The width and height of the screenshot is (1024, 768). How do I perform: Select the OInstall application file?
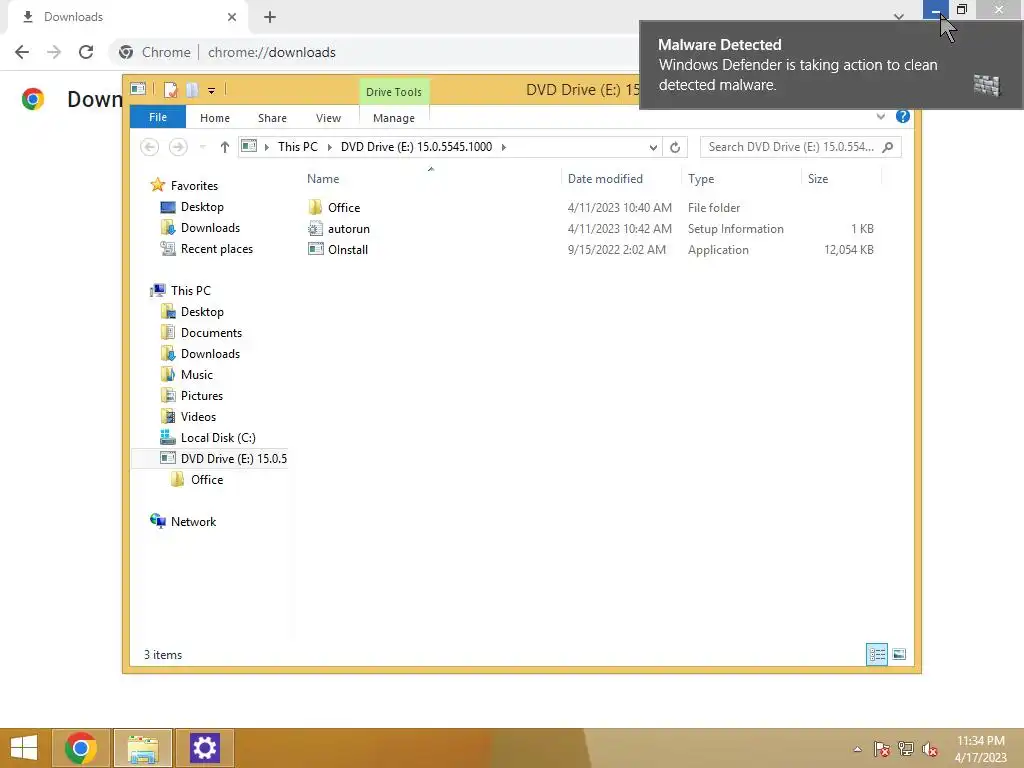point(347,249)
